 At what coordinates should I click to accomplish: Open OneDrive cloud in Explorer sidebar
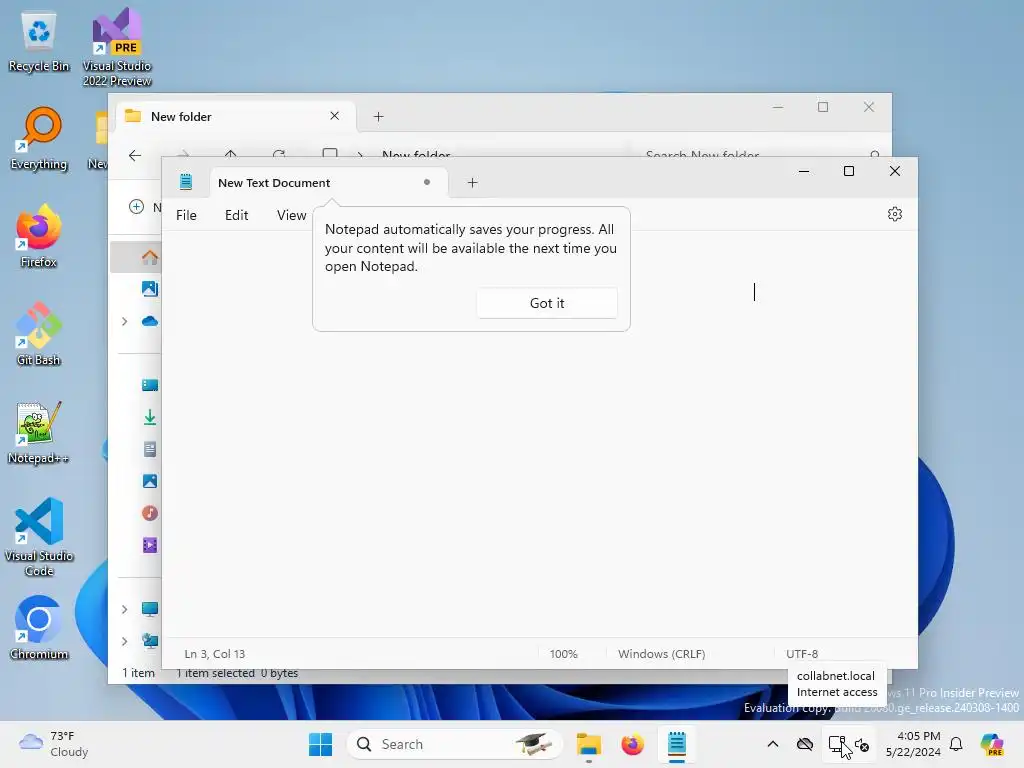[x=150, y=321]
